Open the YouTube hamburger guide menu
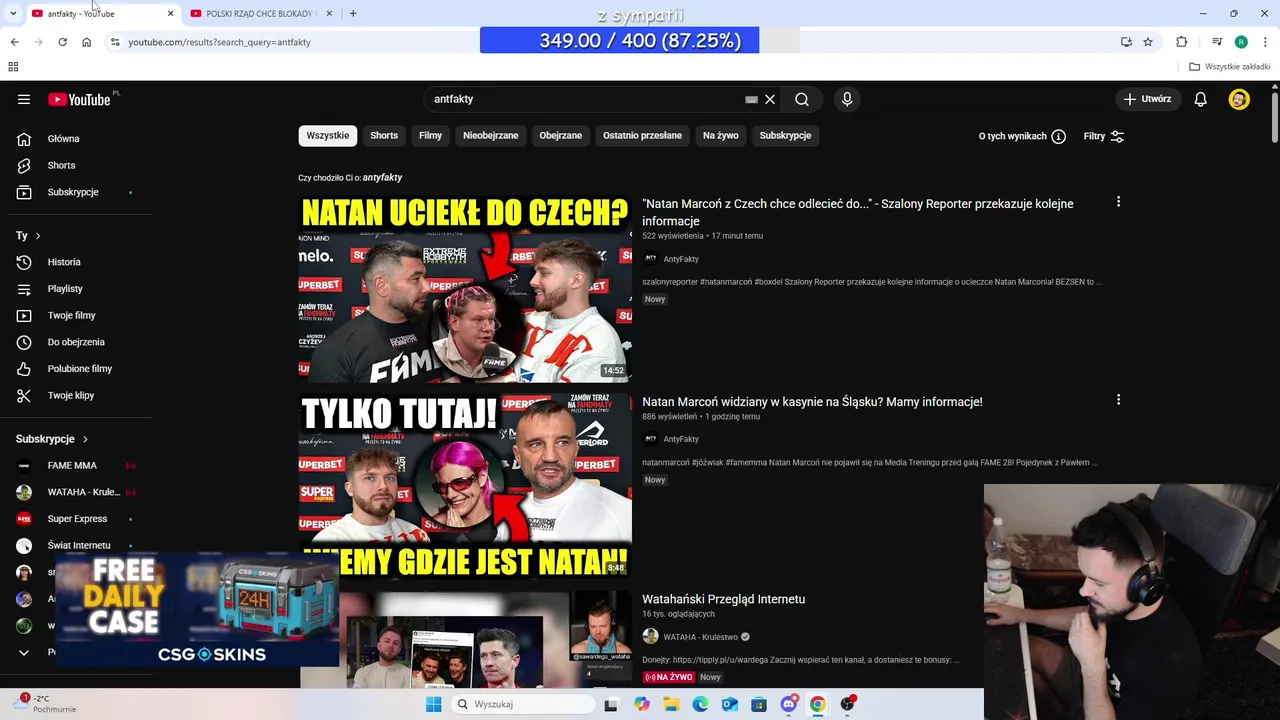The image size is (1280, 720). [x=24, y=99]
